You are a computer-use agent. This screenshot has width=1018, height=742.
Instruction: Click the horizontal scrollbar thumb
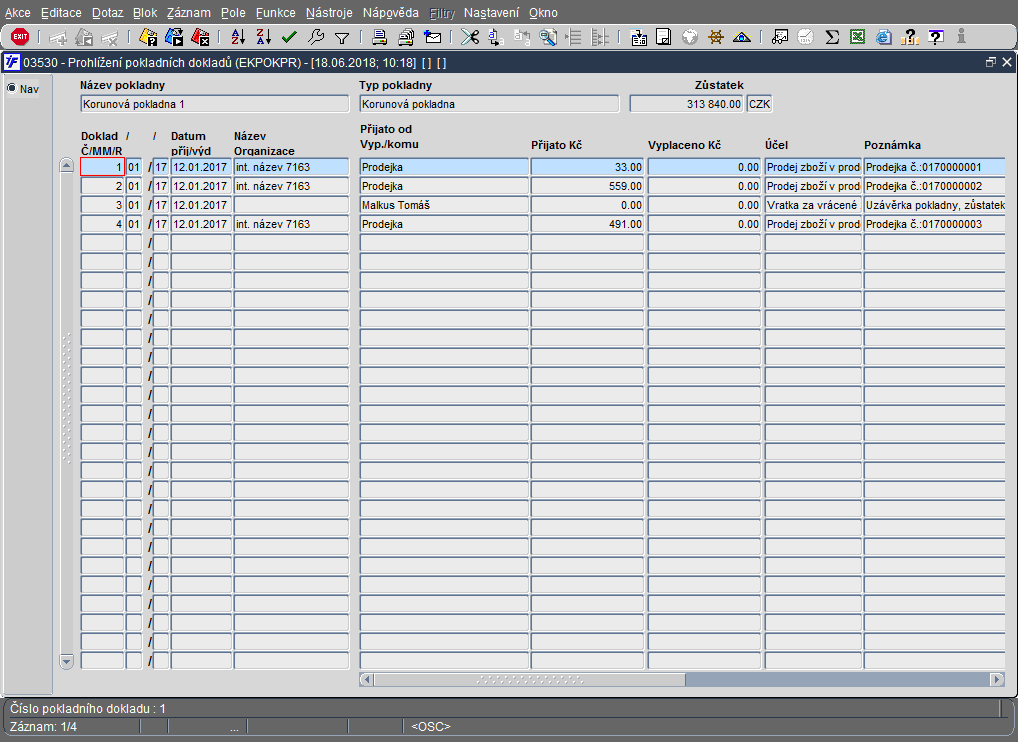point(529,680)
